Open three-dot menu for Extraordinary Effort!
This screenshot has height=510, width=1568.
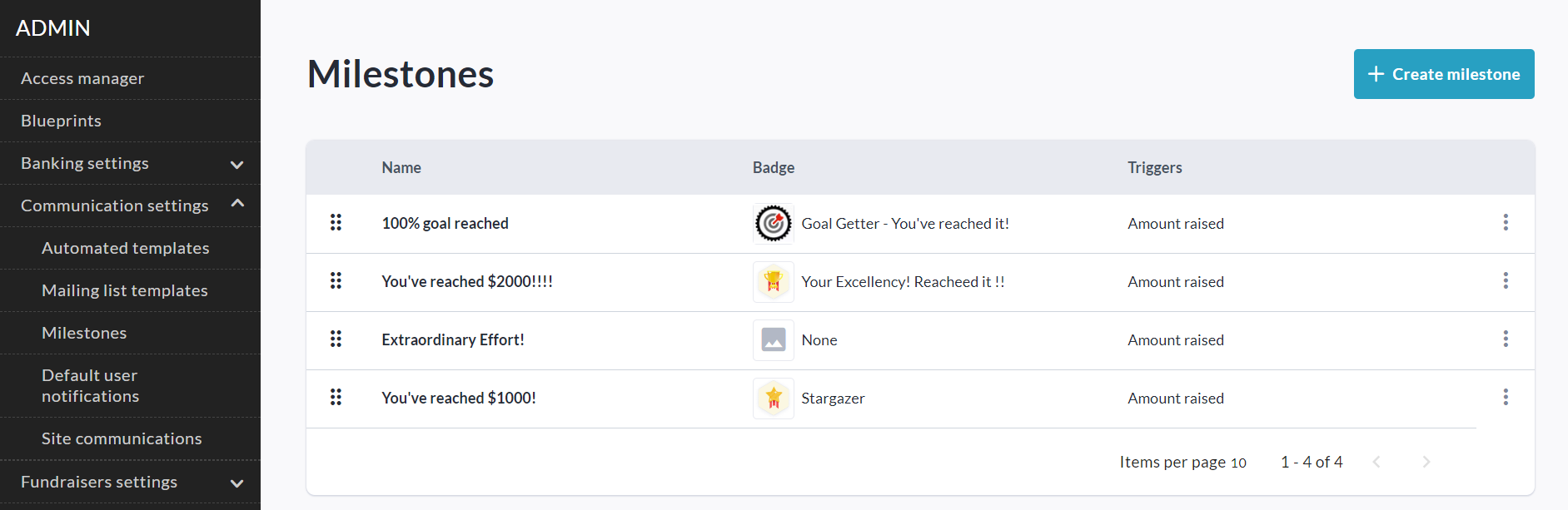pos(1505,339)
